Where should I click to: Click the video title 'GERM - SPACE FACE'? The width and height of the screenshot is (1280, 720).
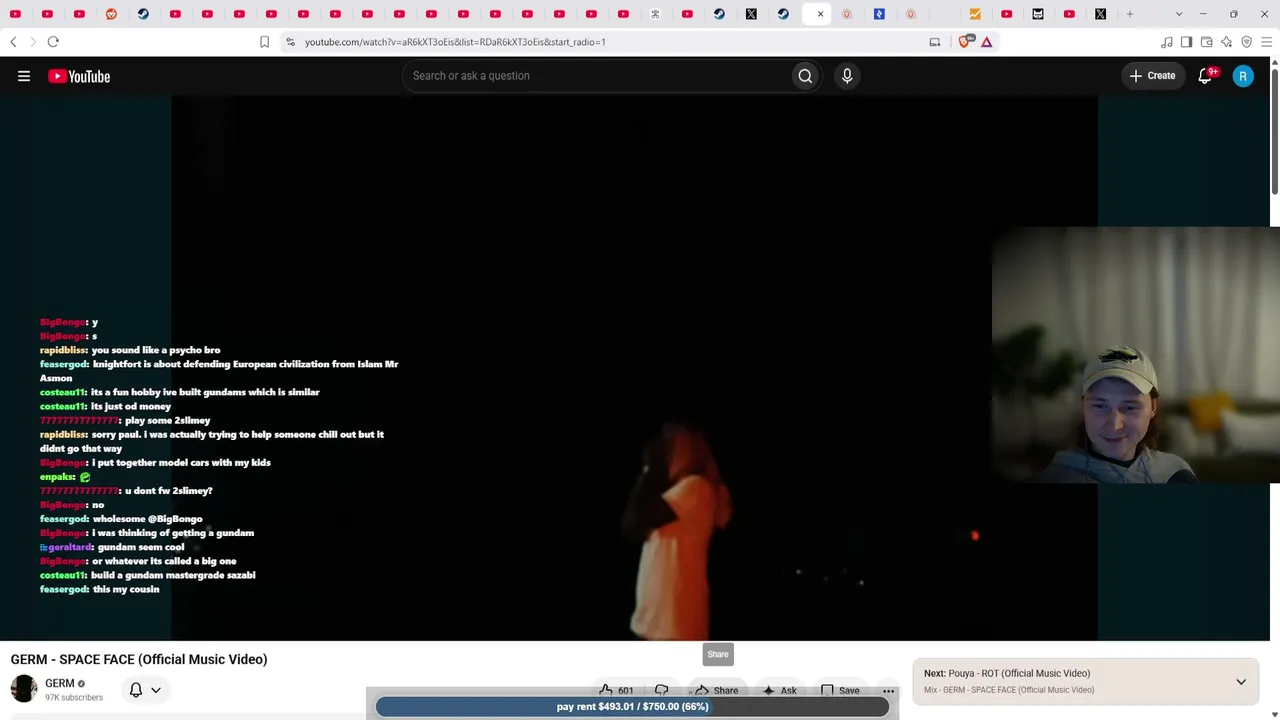tap(139, 660)
